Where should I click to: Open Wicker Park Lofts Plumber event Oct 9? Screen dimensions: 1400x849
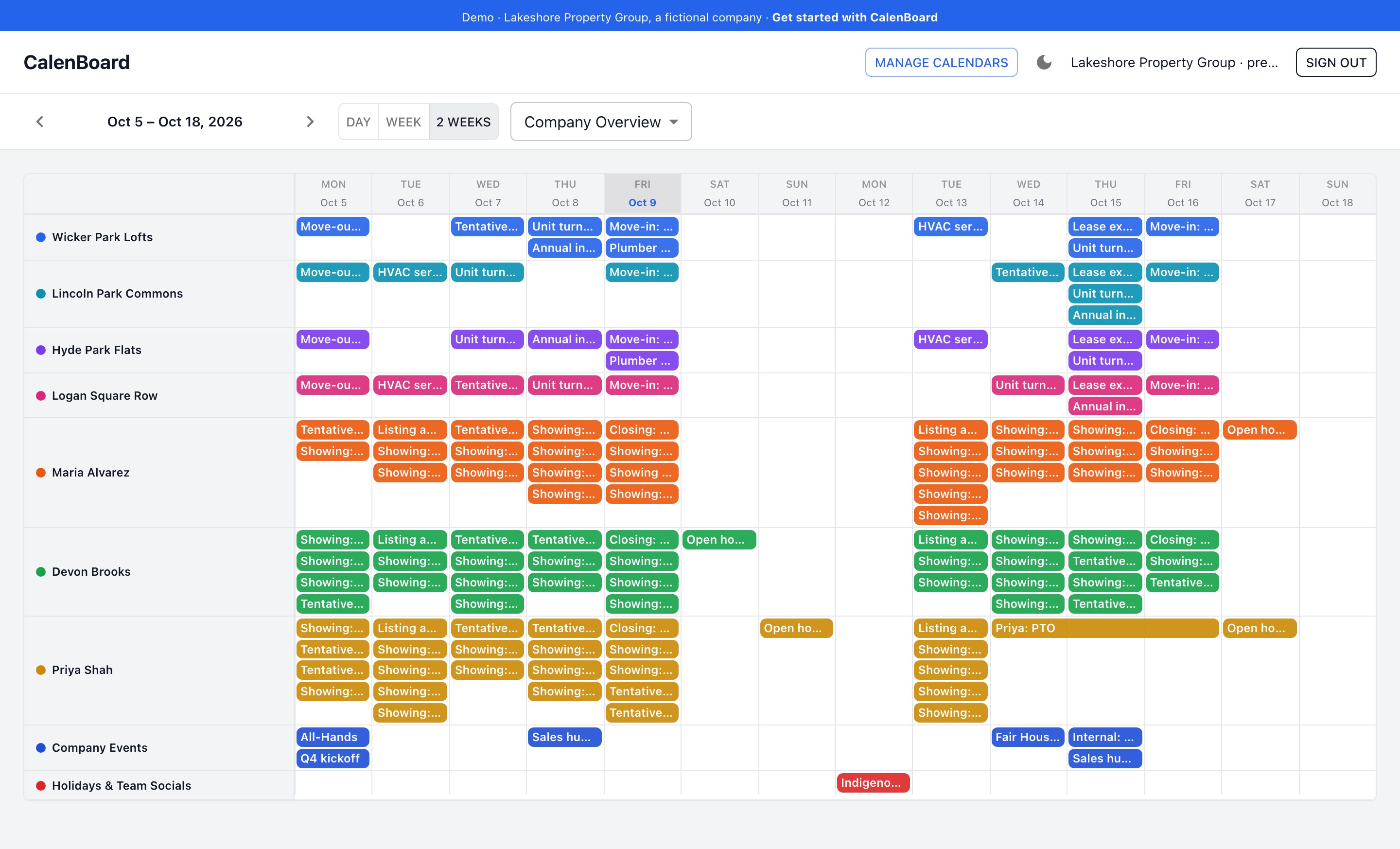(x=642, y=248)
